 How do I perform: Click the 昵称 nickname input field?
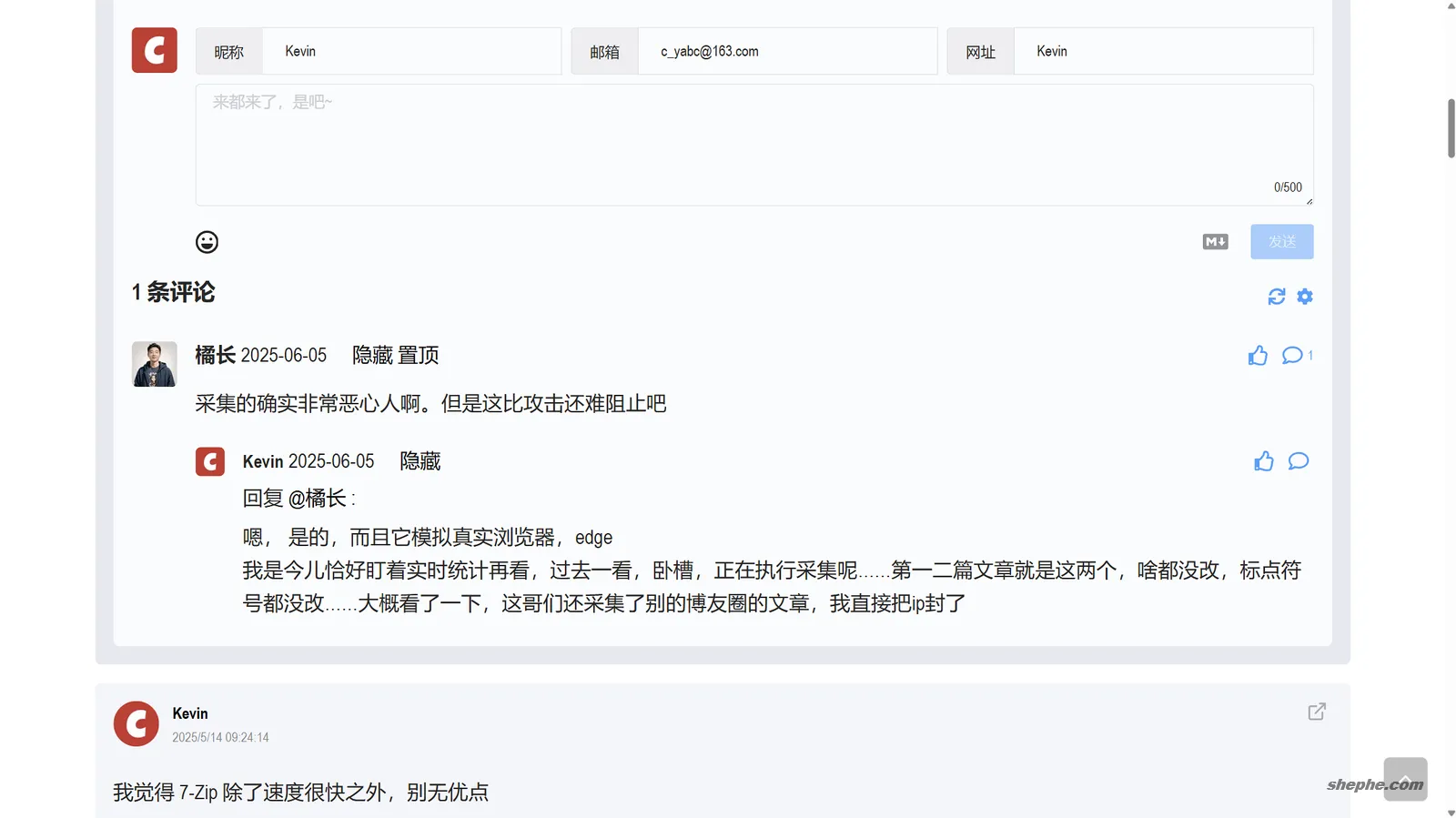pos(410,52)
